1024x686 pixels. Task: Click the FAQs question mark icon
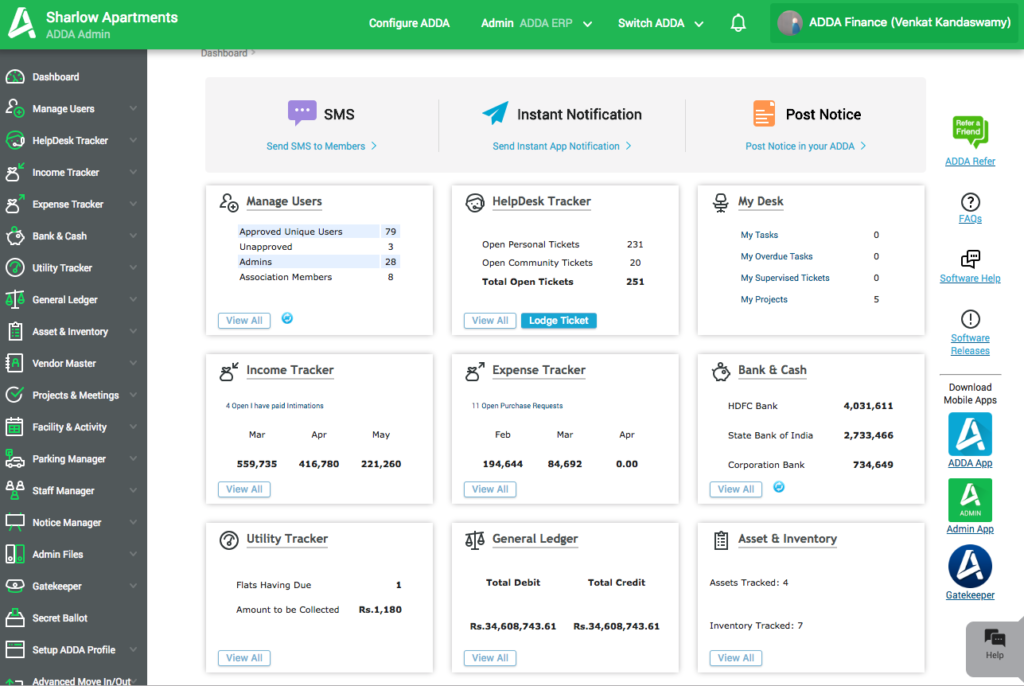tap(970, 202)
